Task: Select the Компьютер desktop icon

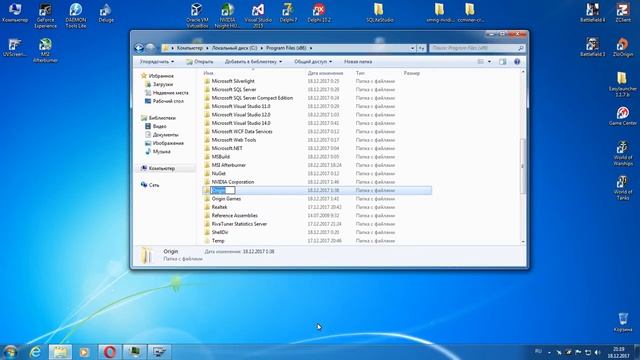Action: click(x=15, y=13)
